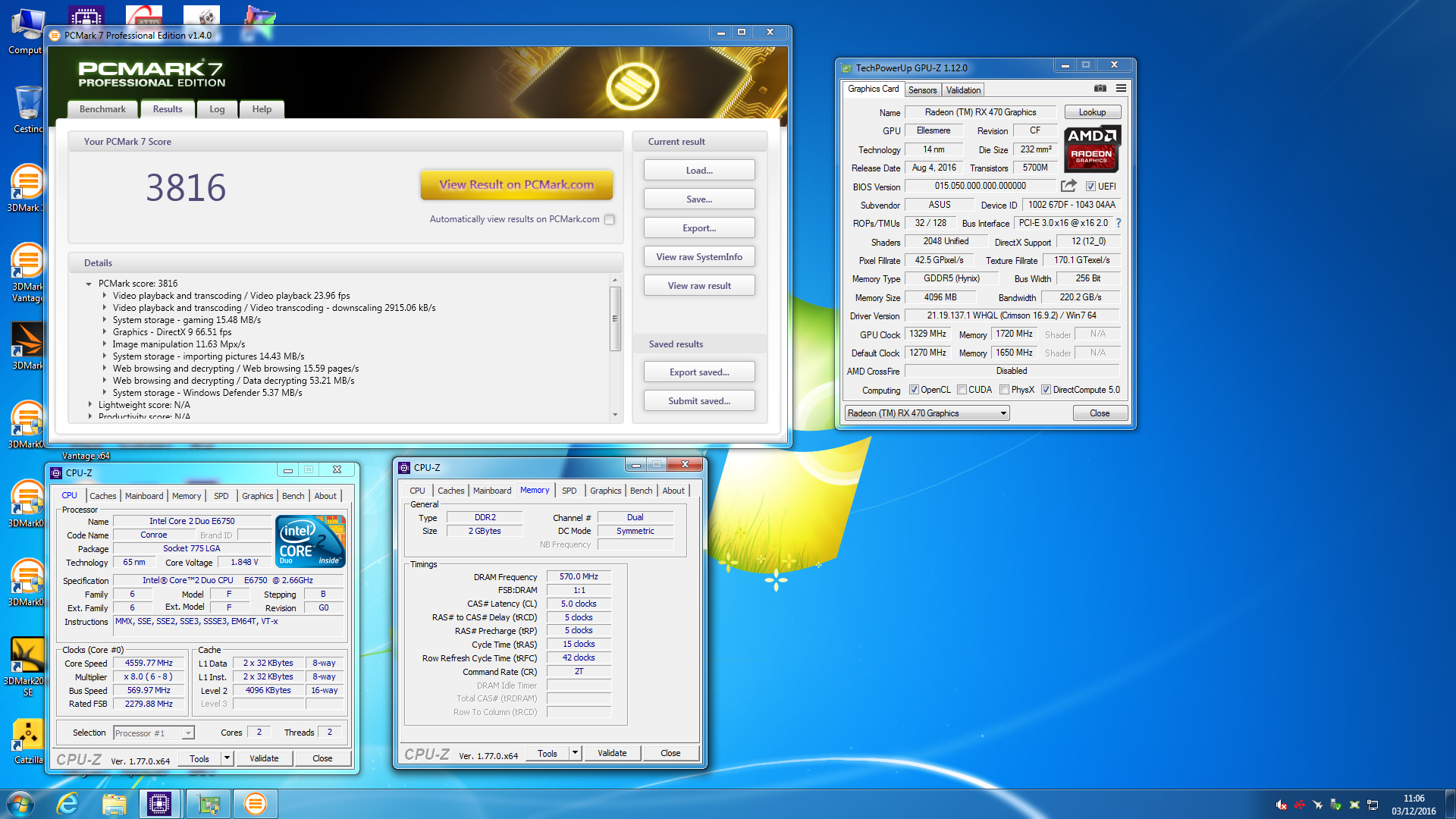
Task: Expand Video playback 23.96 fps detail row
Action: pyautogui.click(x=105, y=296)
